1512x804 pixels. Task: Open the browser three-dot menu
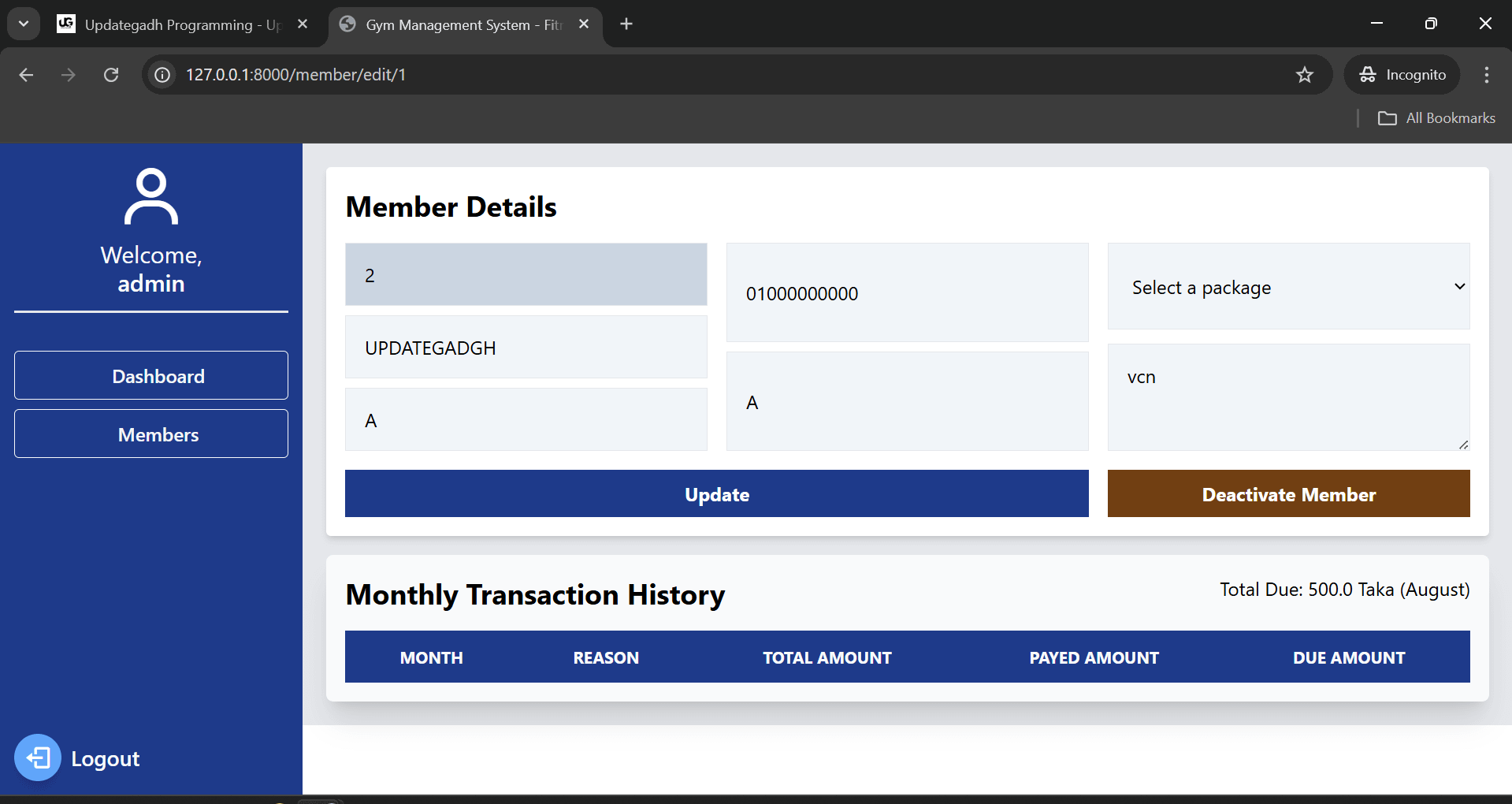[x=1485, y=74]
